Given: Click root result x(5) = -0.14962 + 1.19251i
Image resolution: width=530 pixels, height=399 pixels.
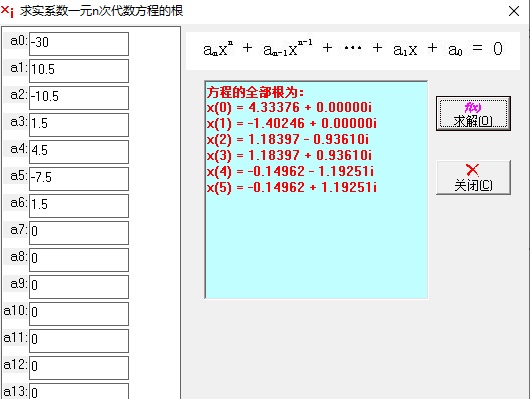Looking at the screenshot, I should [x=292, y=187].
